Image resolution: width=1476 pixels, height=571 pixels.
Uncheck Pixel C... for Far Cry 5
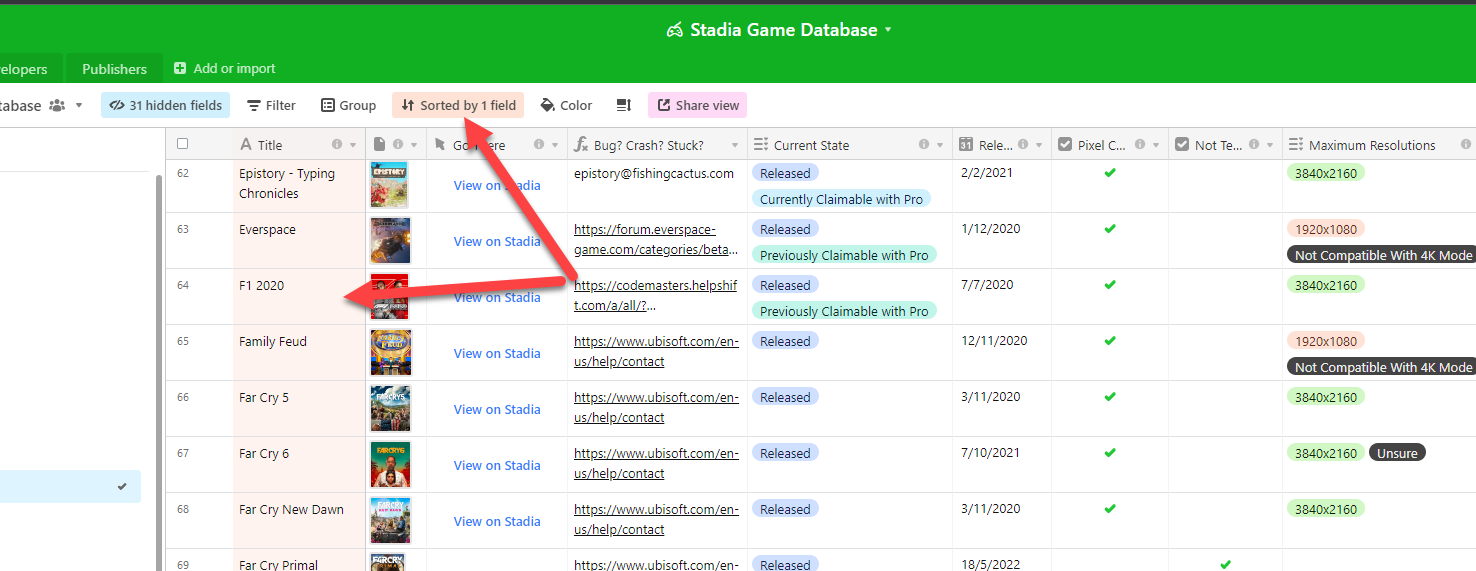coord(1110,397)
